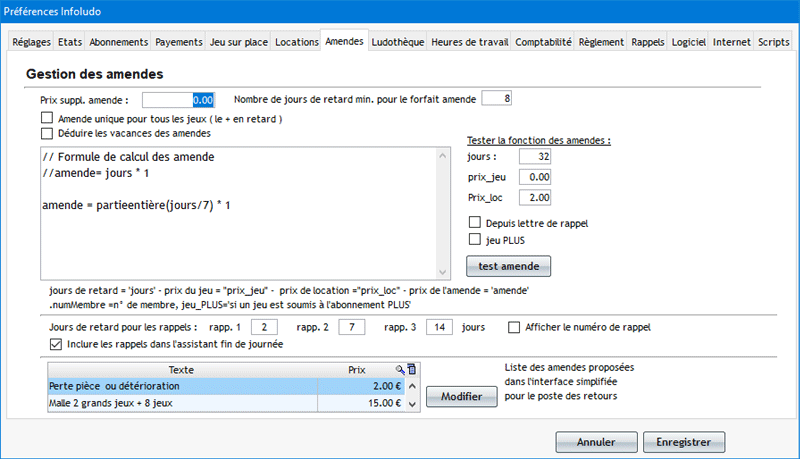
Task: Enable the jeu PLUS checkbox
Action: coord(475,240)
